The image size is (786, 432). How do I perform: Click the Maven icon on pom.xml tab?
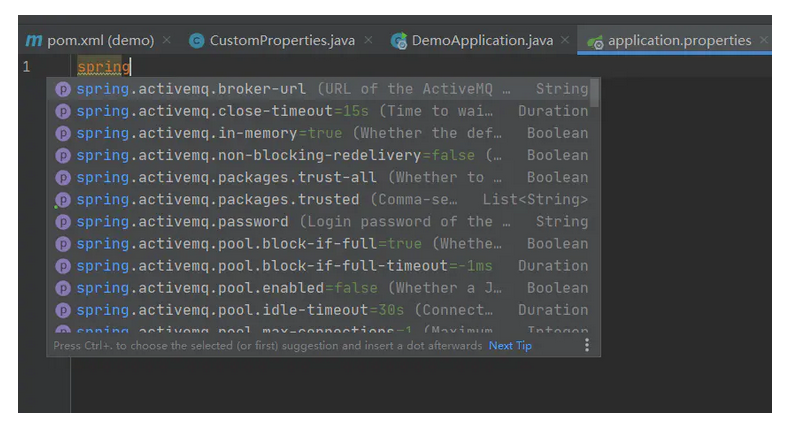coord(34,41)
